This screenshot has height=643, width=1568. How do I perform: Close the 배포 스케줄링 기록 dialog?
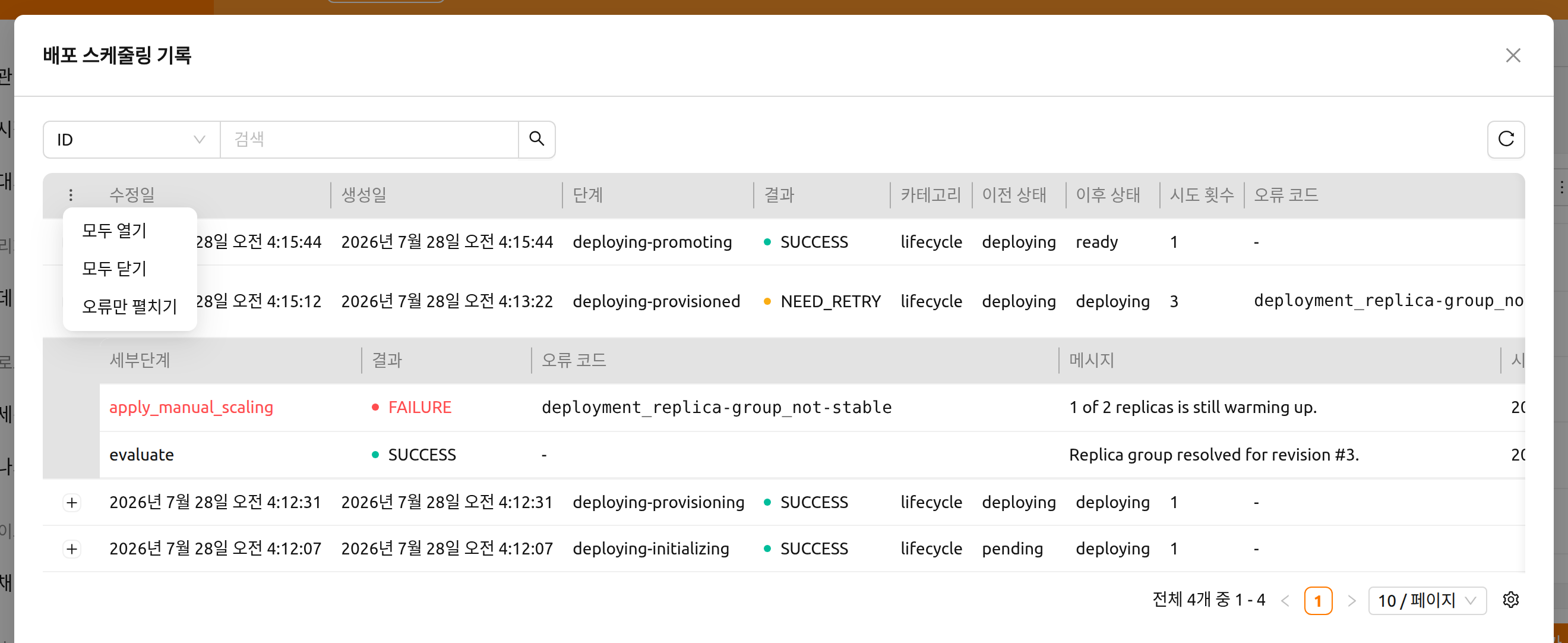(x=1513, y=55)
